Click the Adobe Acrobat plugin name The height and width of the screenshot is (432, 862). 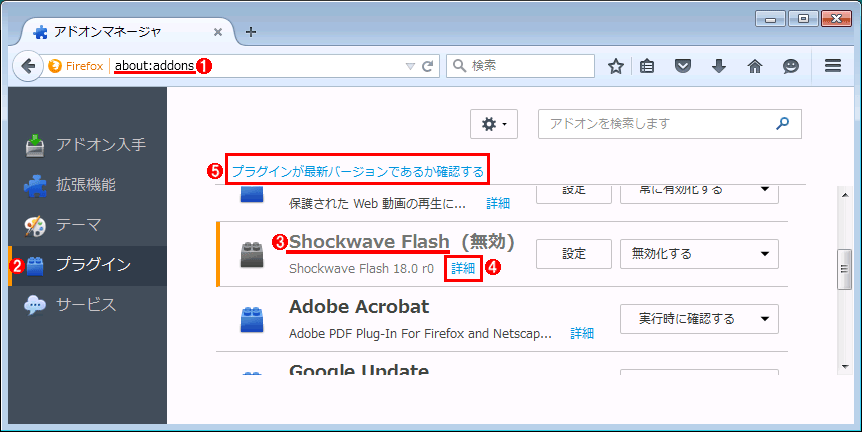click(359, 307)
